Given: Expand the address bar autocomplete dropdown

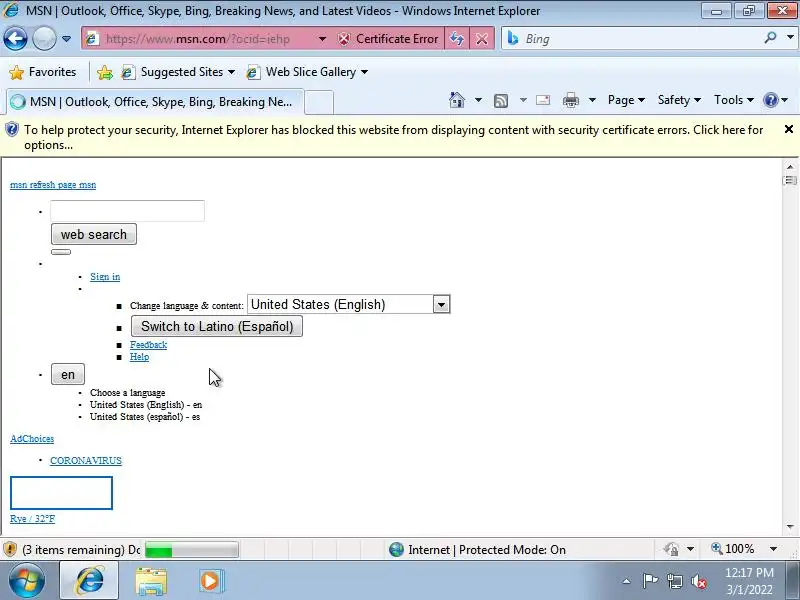Looking at the screenshot, I should 322,39.
